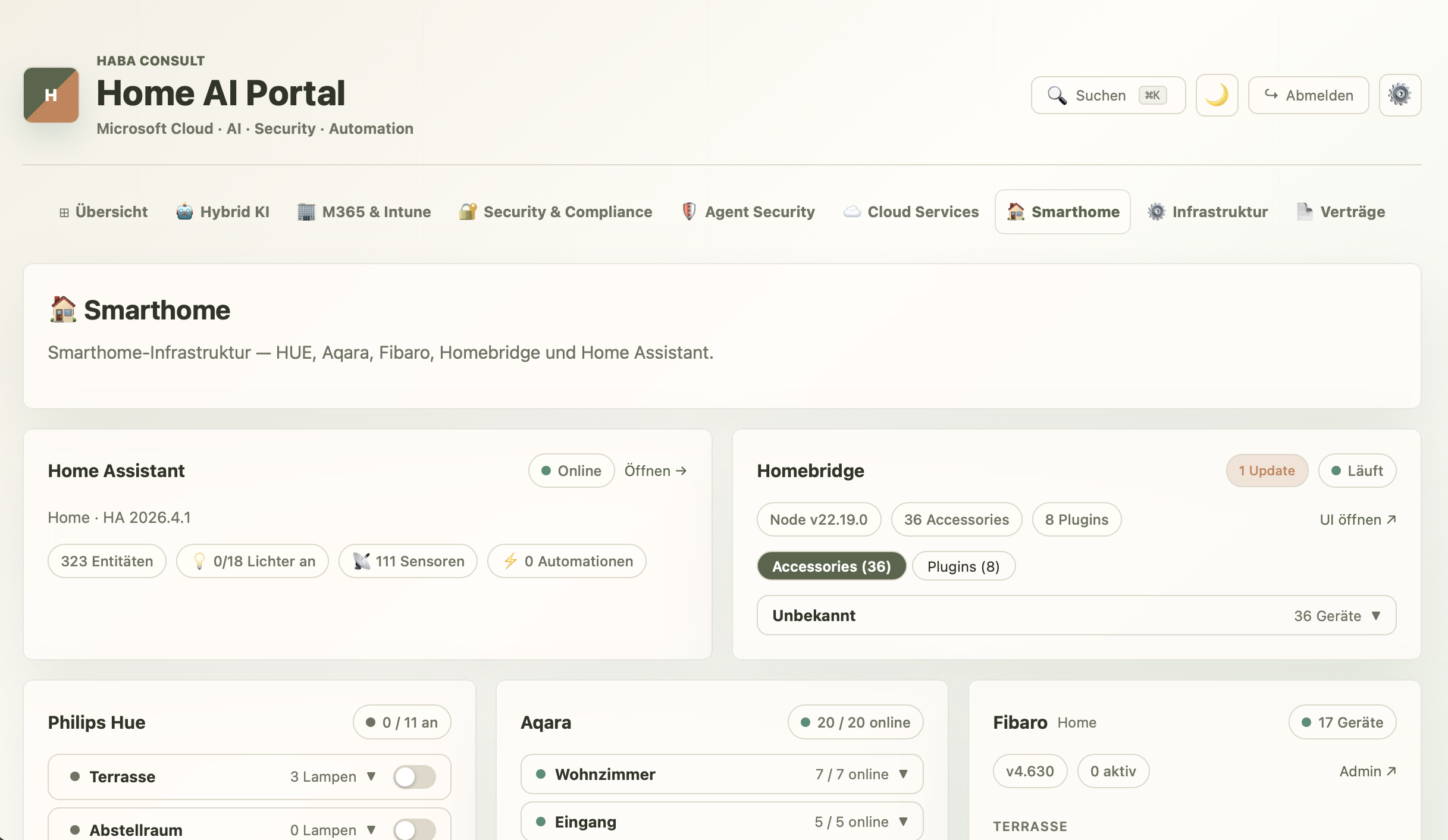Click the Home · HA 2026.4.1 version text

(x=120, y=518)
